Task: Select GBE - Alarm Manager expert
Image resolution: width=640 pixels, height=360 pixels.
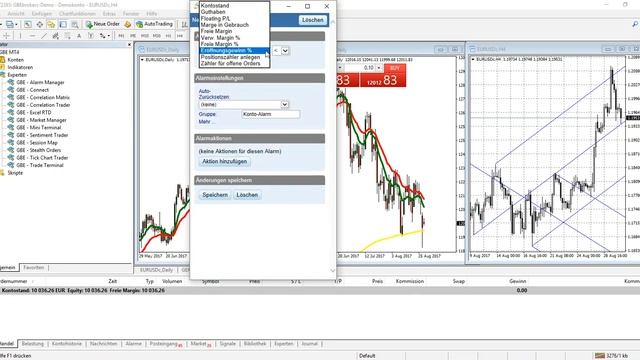Action: click(40, 82)
